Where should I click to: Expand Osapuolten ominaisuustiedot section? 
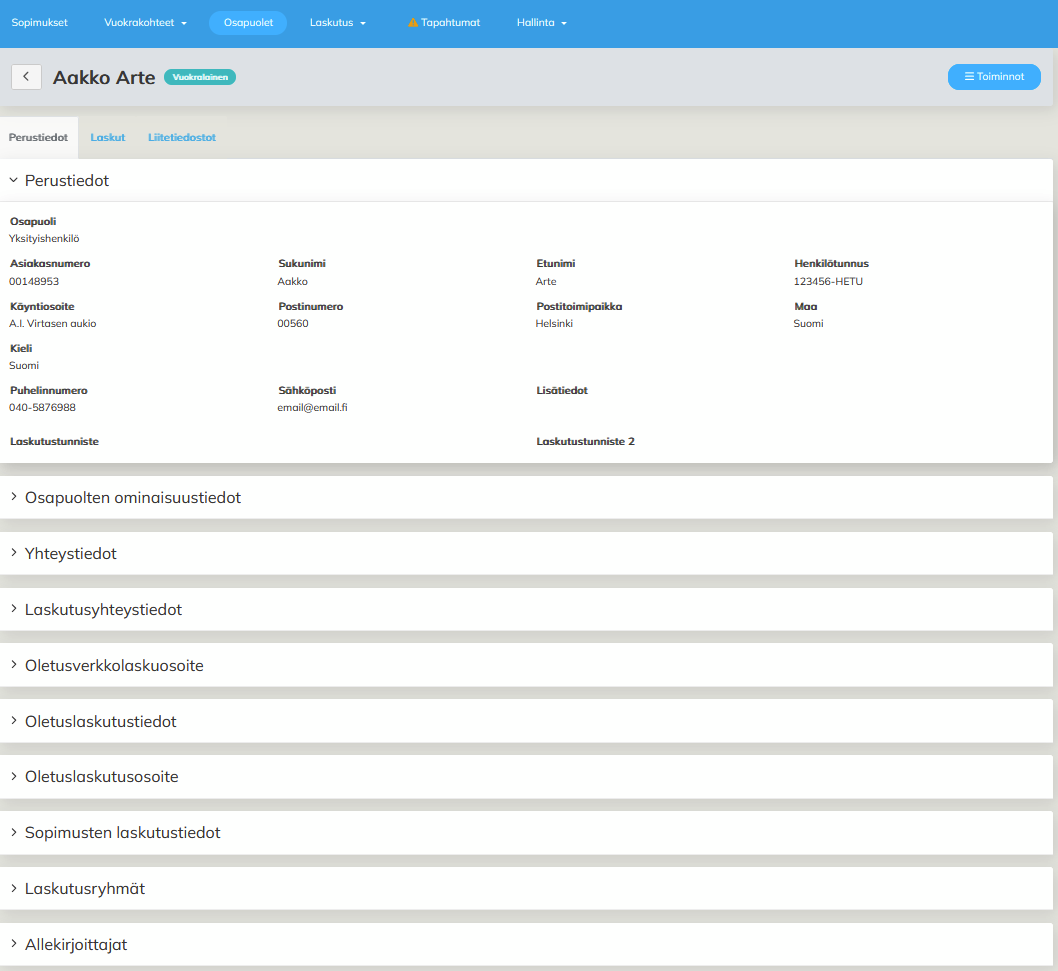(x=132, y=498)
